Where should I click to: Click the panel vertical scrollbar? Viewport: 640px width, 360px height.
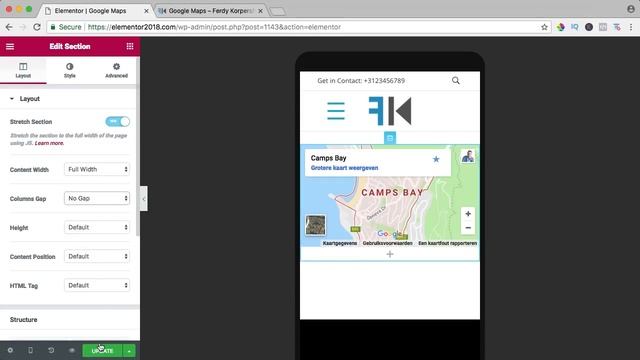[x=138, y=147]
